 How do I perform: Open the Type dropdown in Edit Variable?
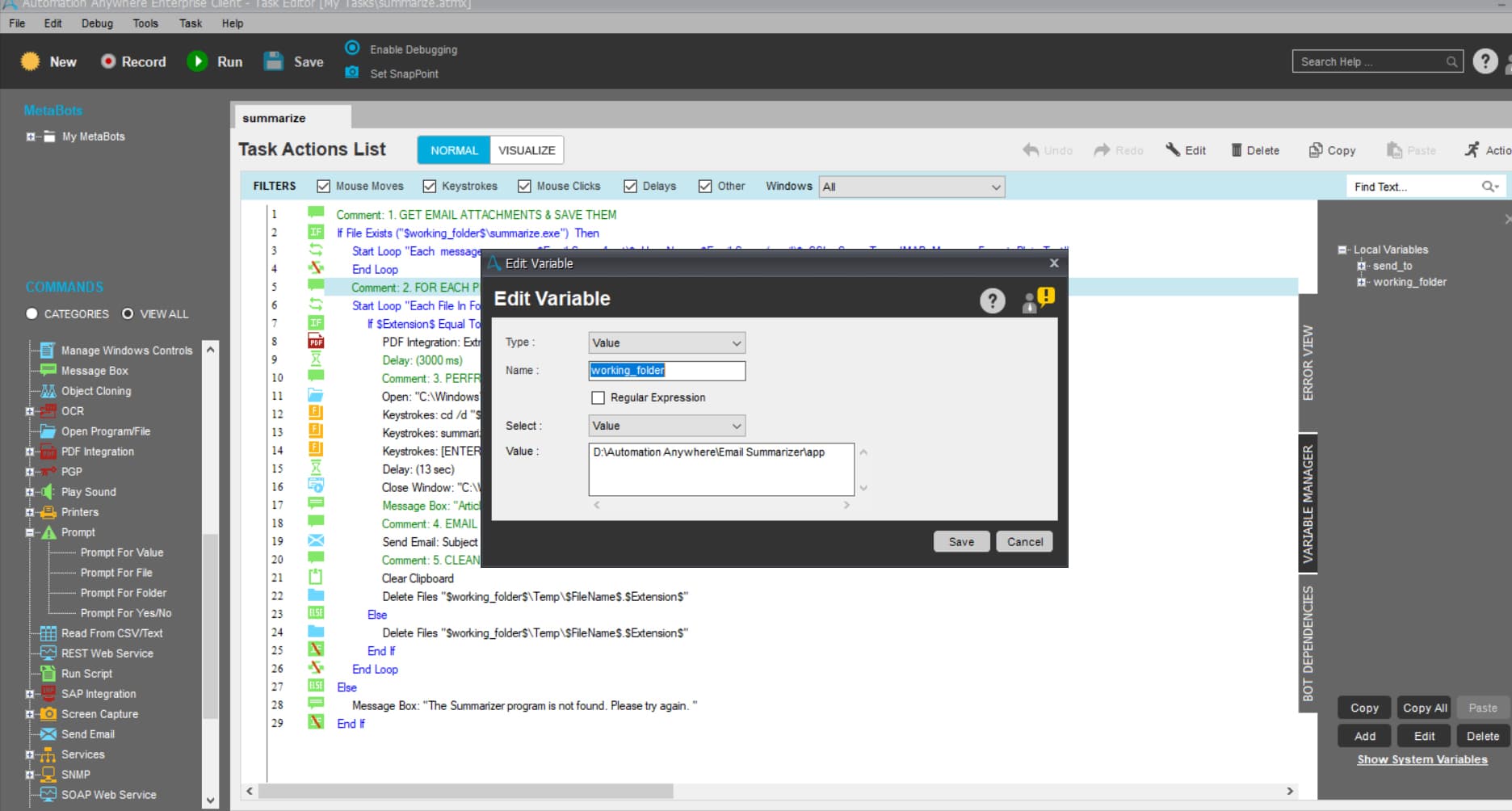666,342
